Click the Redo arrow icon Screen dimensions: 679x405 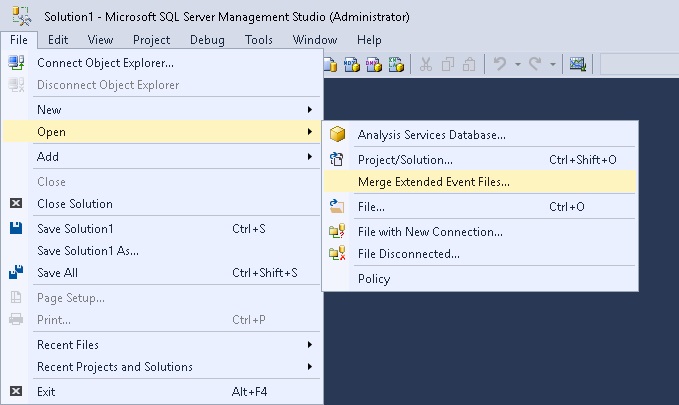(x=535, y=65)
